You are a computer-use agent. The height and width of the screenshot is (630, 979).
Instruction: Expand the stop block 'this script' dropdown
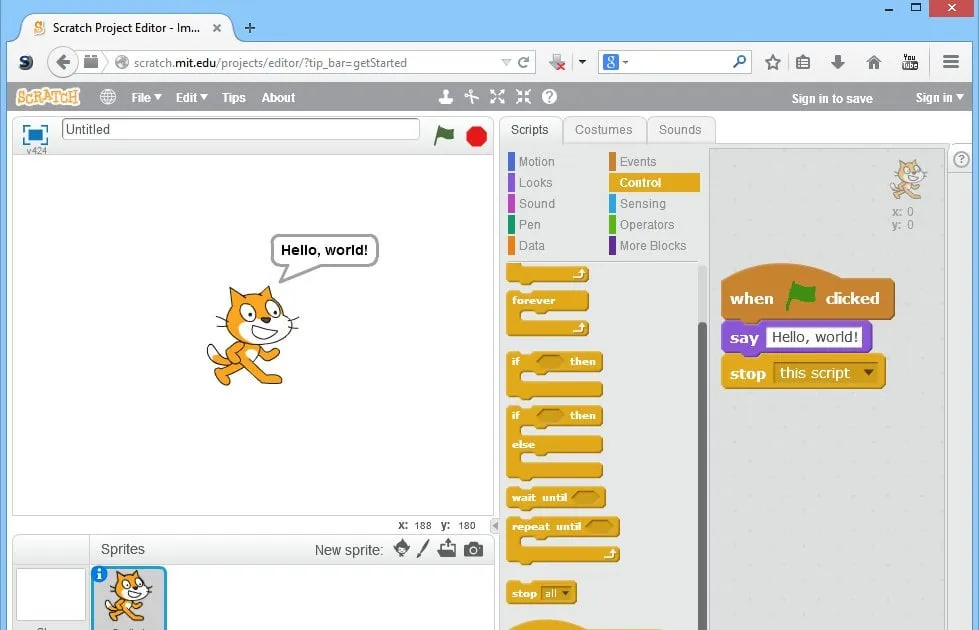pyautogui.click(x=868, y=373)
